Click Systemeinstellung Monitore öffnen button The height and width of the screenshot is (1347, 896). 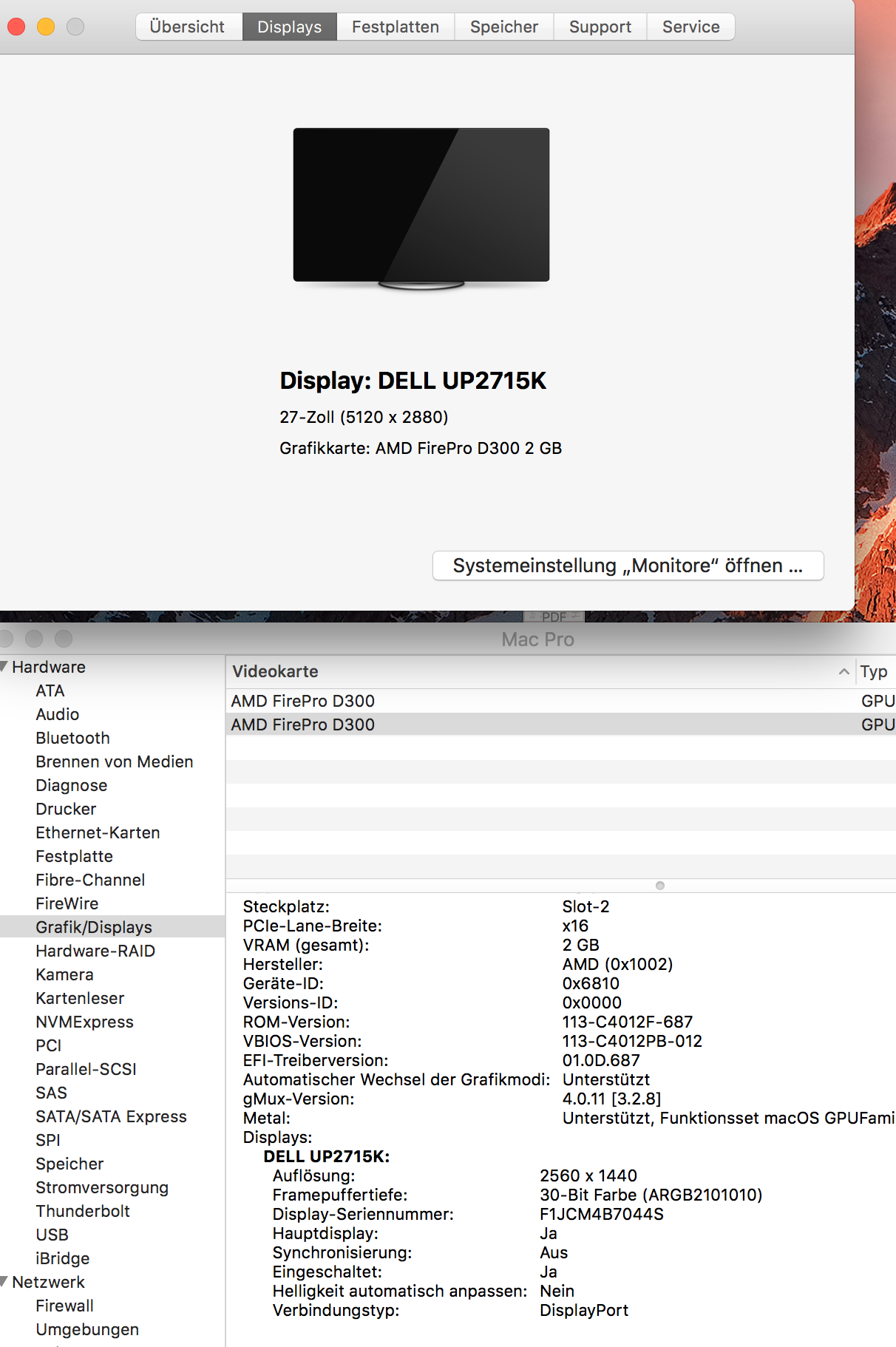click(x=628, y=566)
